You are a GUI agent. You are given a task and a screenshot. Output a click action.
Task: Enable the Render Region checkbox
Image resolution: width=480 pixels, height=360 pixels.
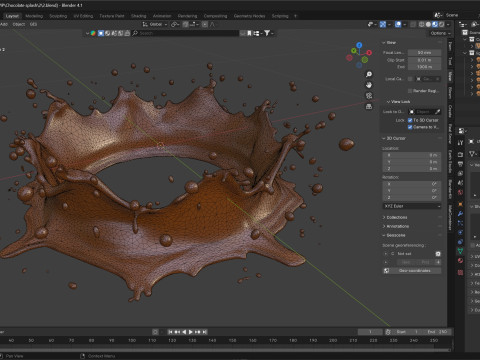410,91
